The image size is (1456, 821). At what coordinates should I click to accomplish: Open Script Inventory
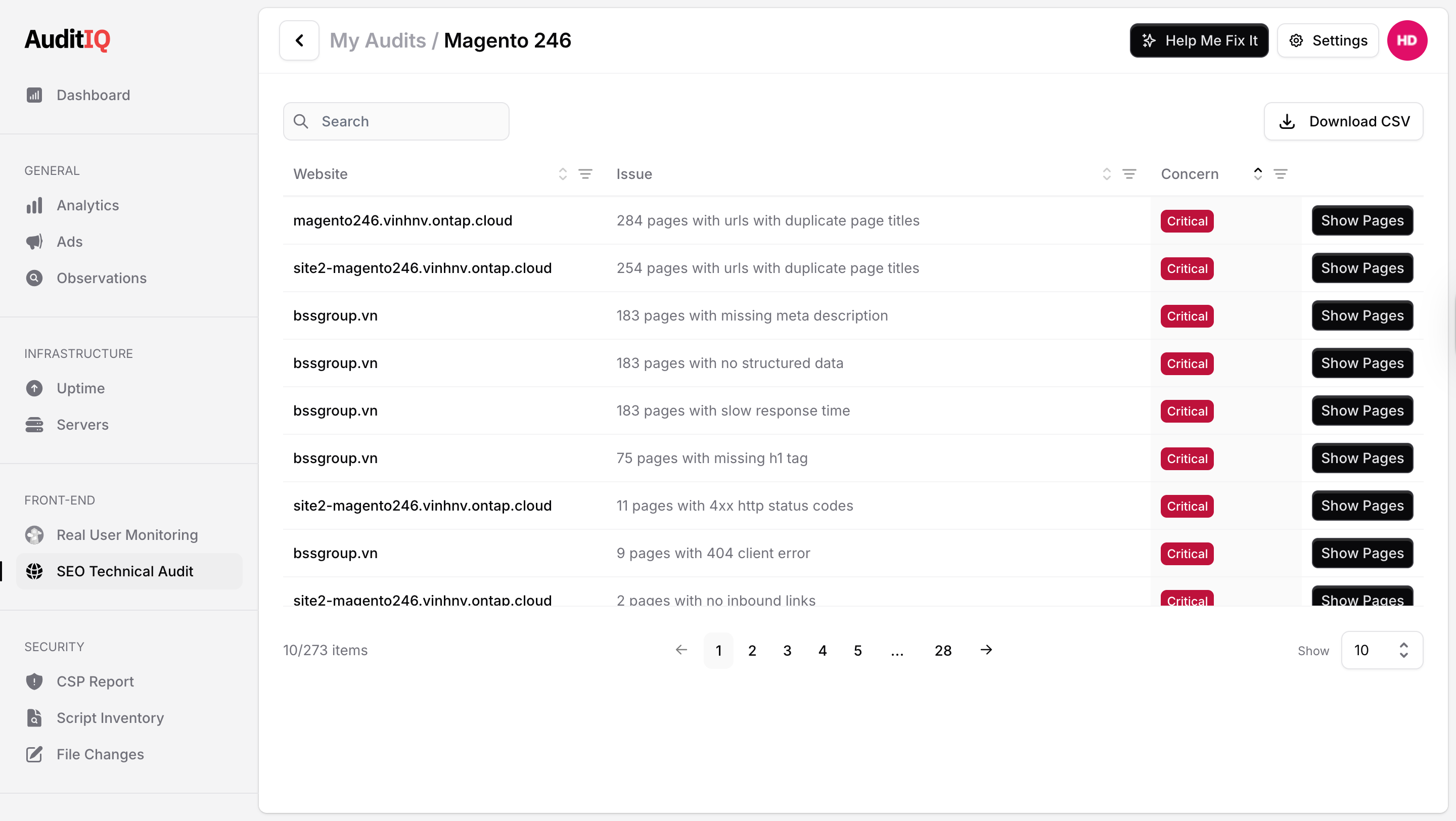point(129,717)
